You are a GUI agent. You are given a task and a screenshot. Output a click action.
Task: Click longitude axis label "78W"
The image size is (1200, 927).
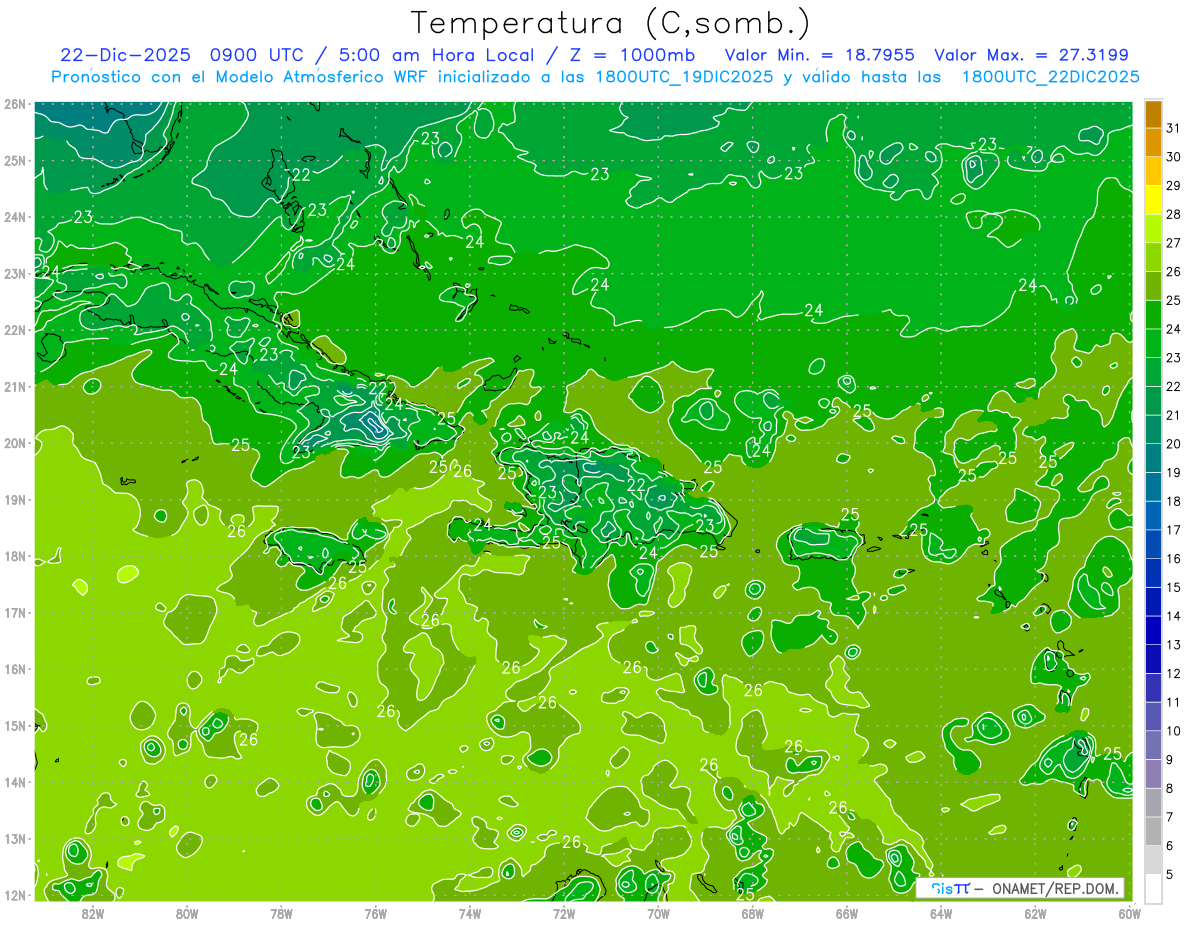(x=281, y=913)
